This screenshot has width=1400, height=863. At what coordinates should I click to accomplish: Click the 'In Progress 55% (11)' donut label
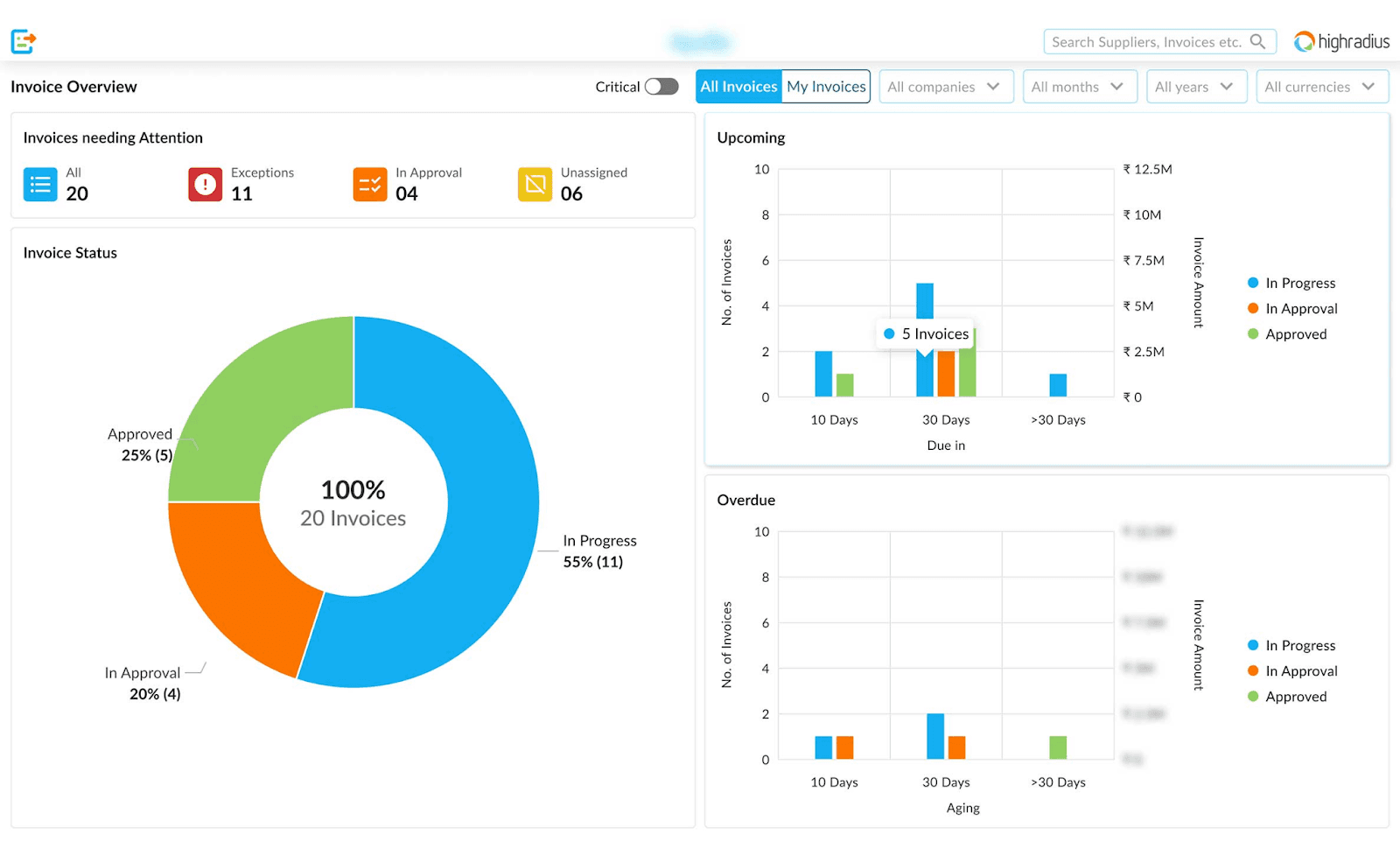(x=599, y=551)
